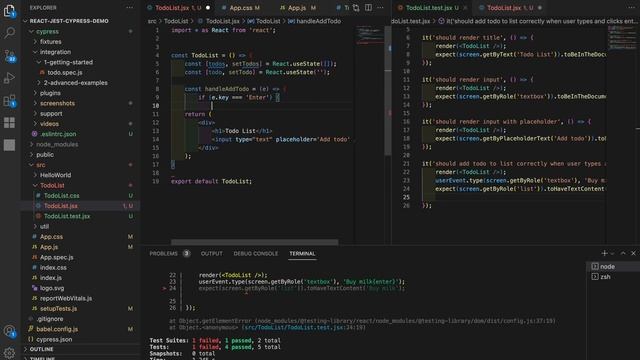Select the TERMINAL panel tab
The width and height of the screenshot is (640, 360).
coord(302,253)
